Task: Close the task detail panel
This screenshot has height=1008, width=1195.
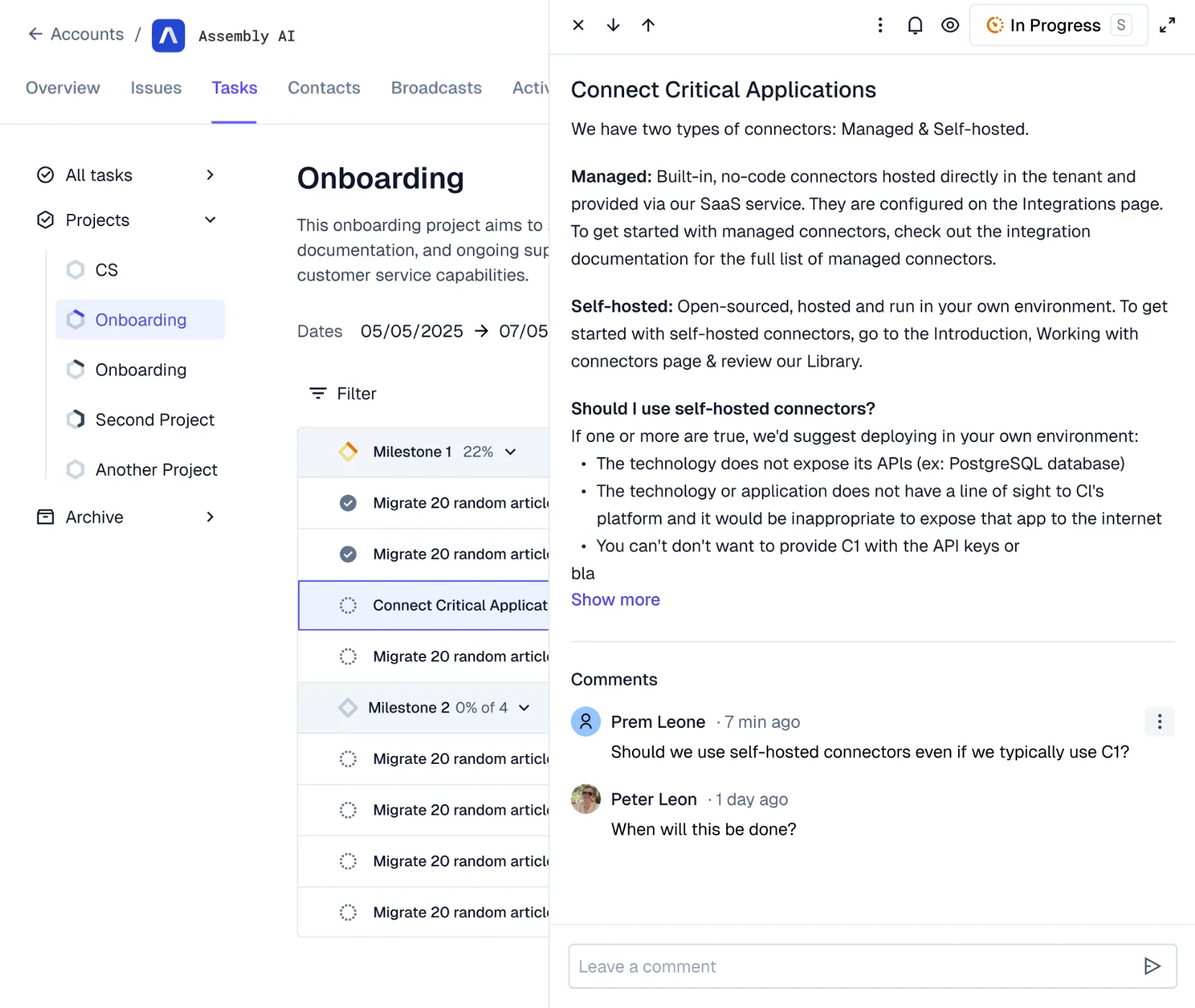Action: point(578,25)
